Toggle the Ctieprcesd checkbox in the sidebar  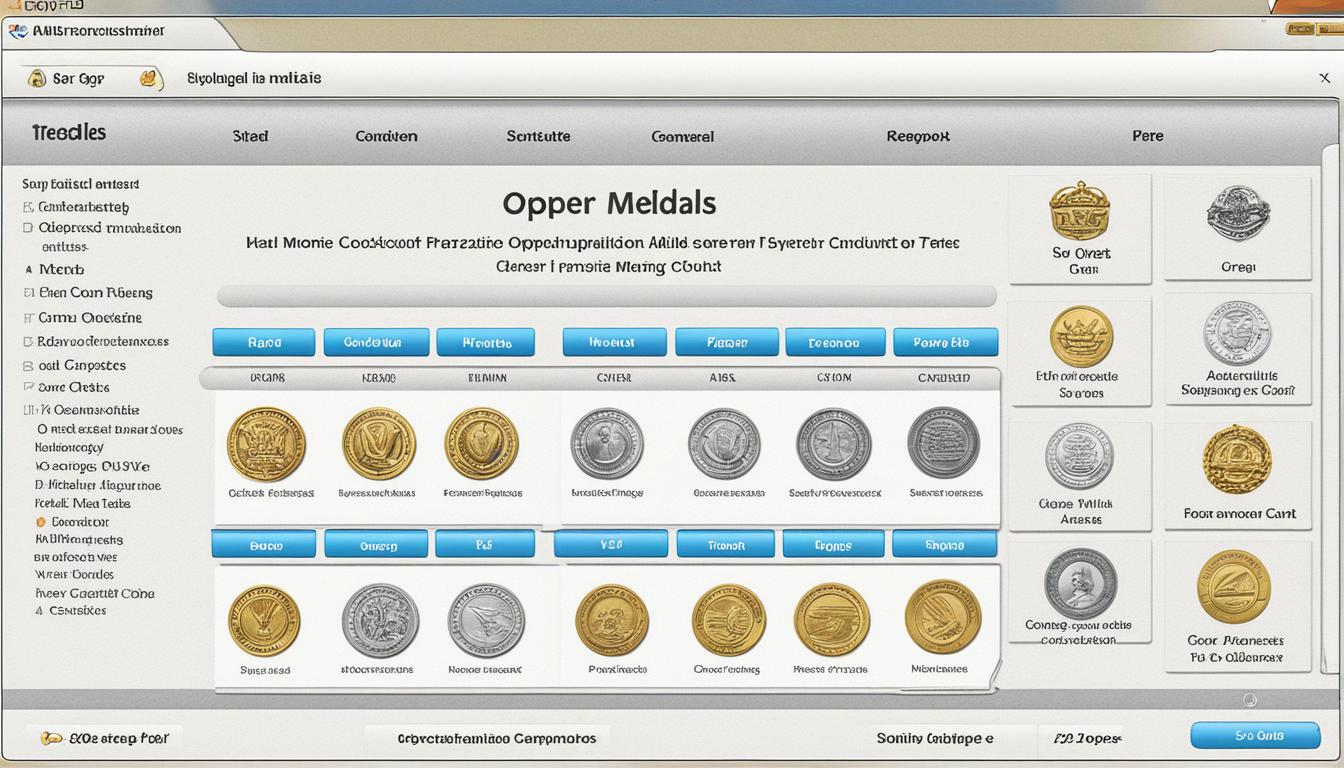[x=28, y=228]
